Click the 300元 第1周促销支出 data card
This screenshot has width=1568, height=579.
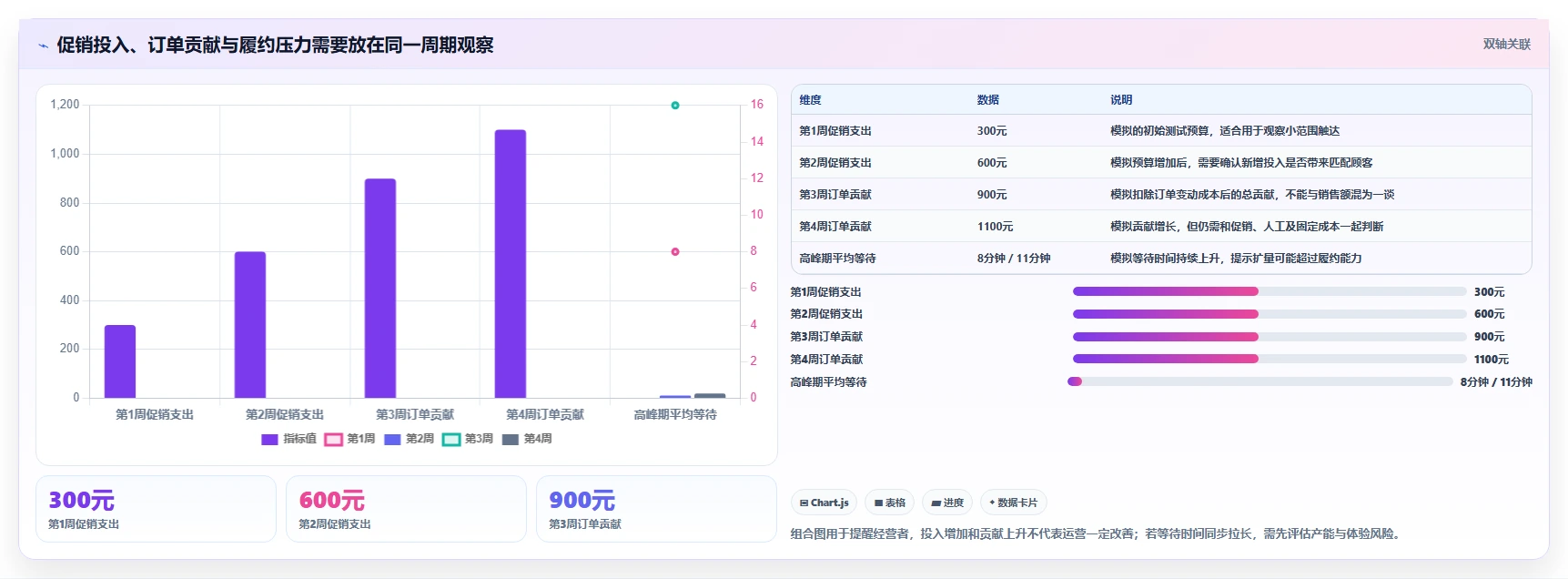tap(156, 509)
